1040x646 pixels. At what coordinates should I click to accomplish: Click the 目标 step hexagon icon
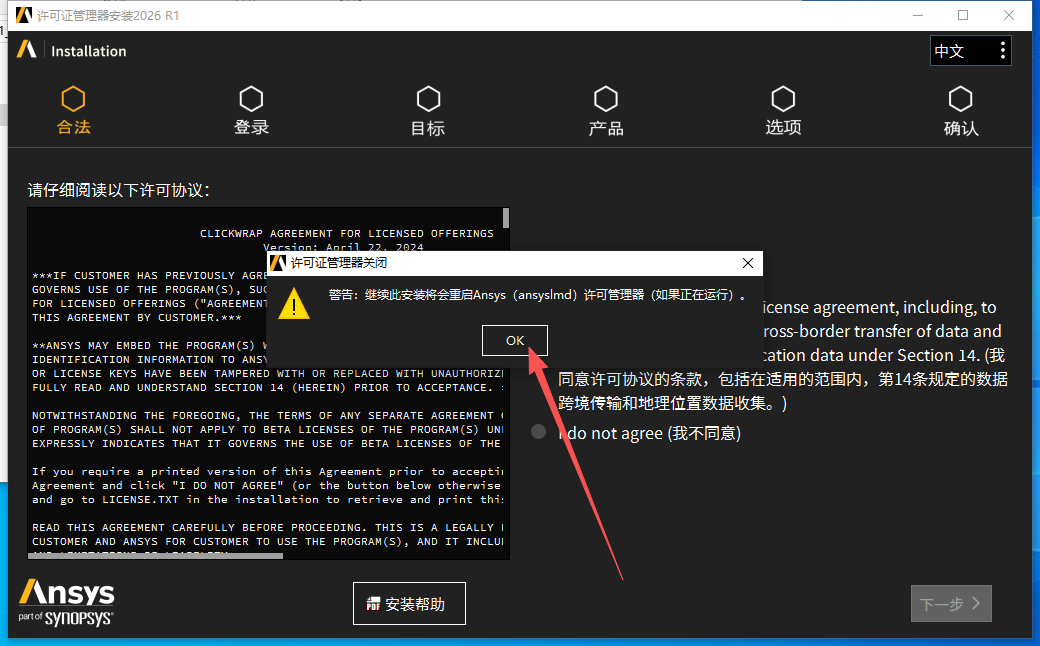(428, 99)
